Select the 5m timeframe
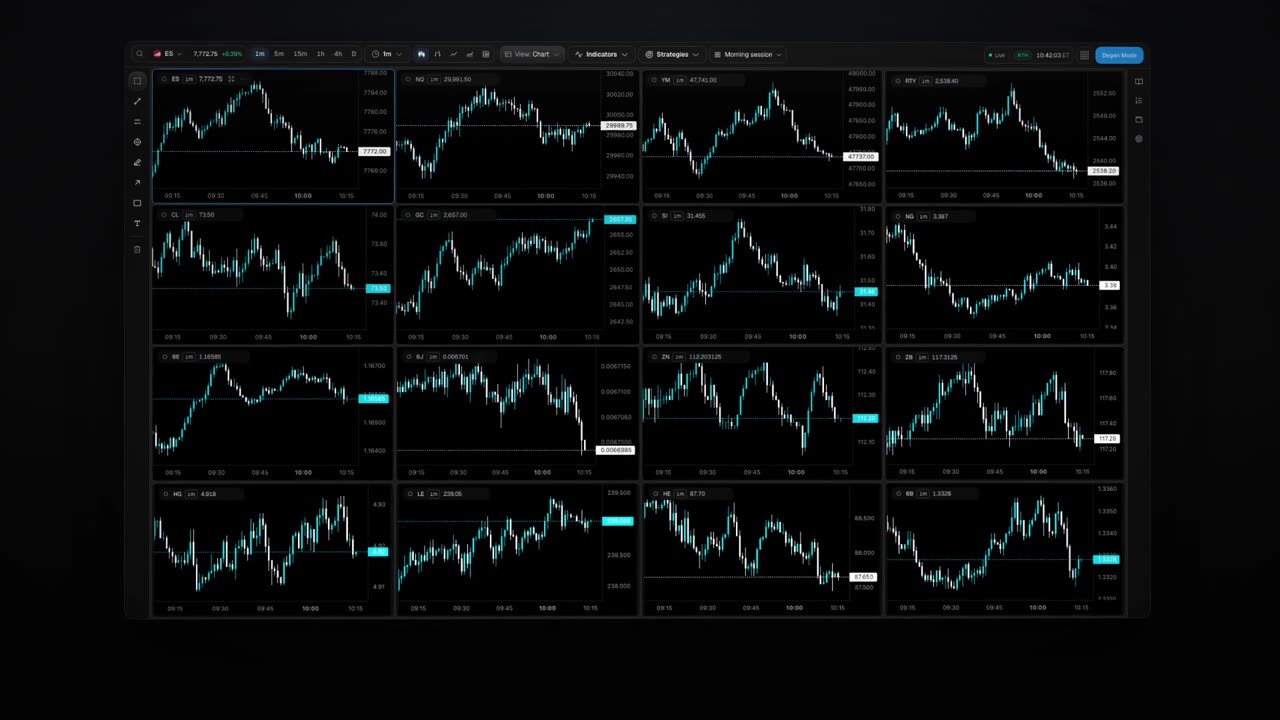The height and width of the screenshot is (720, 1280). click(x=279, y=54)
